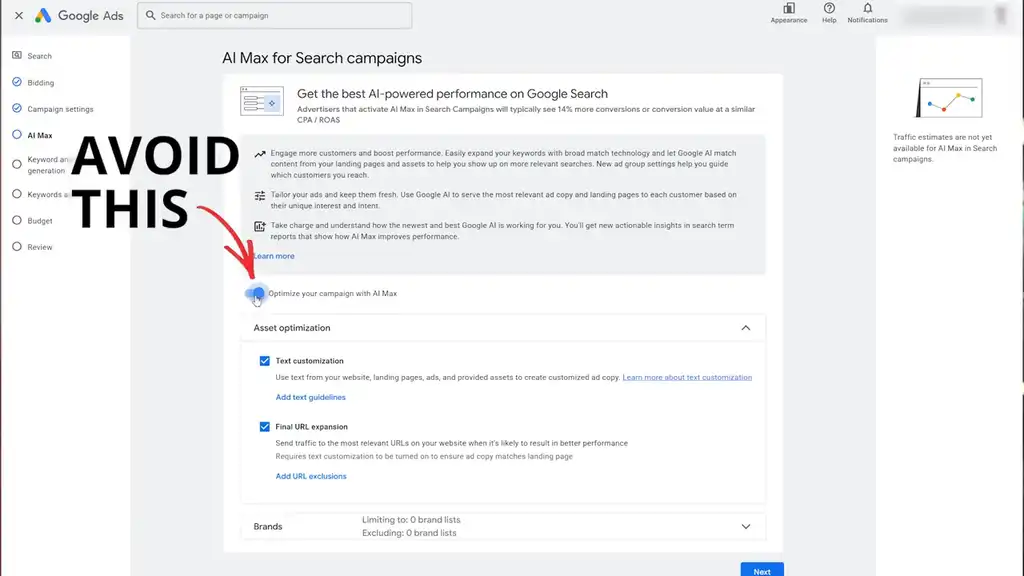Click the Next button
This screenshot has width=1024, height=576.
pos(762,570)
